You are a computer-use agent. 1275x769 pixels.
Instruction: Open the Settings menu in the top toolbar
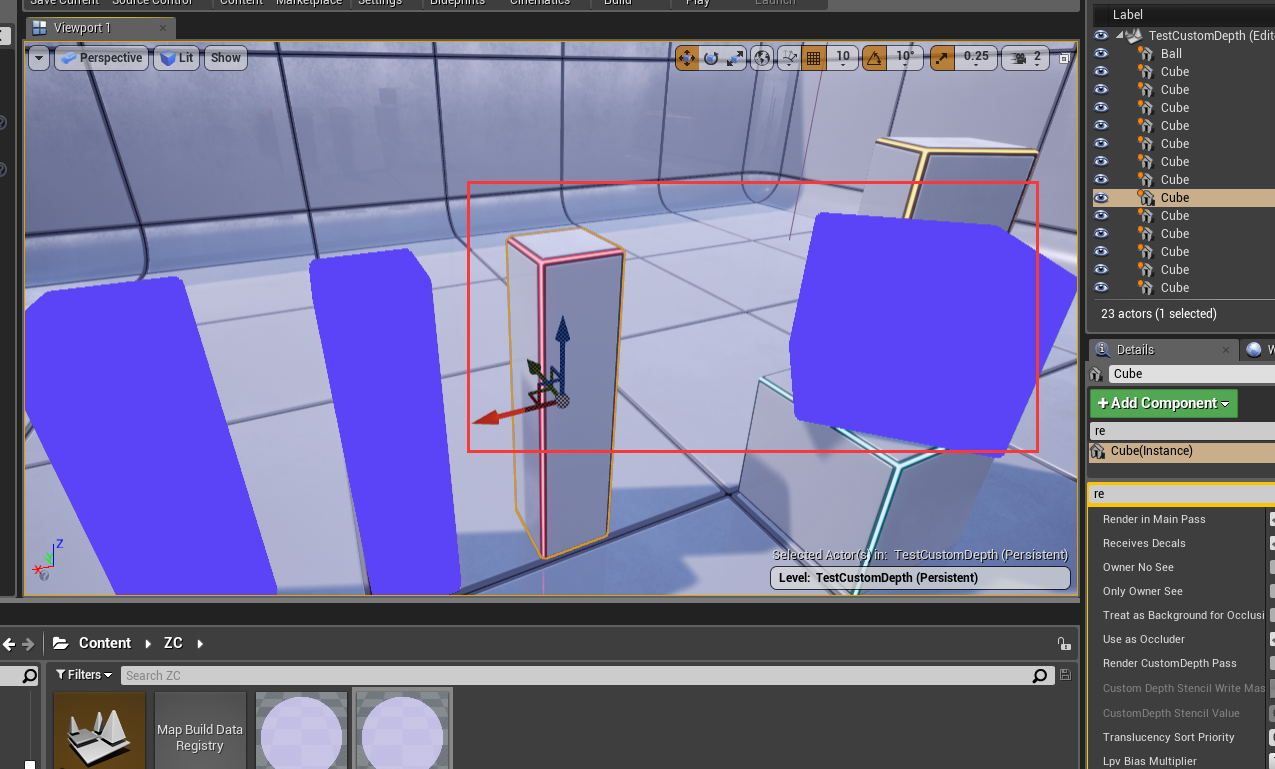click(380, 3)
